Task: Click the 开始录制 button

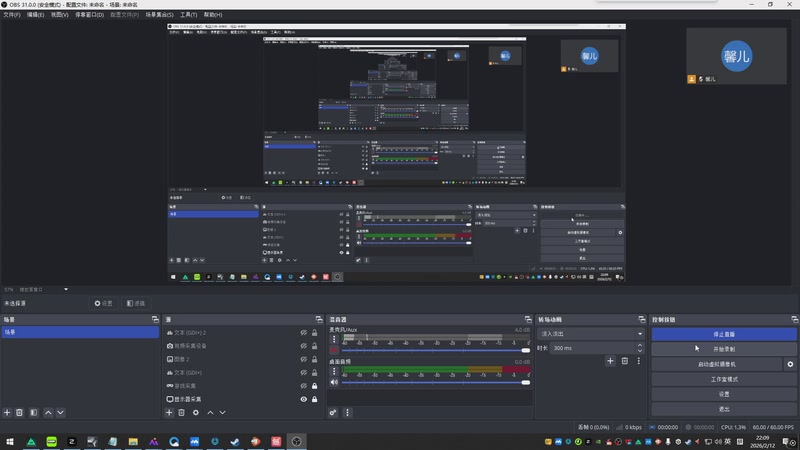Action: (724, 349)
